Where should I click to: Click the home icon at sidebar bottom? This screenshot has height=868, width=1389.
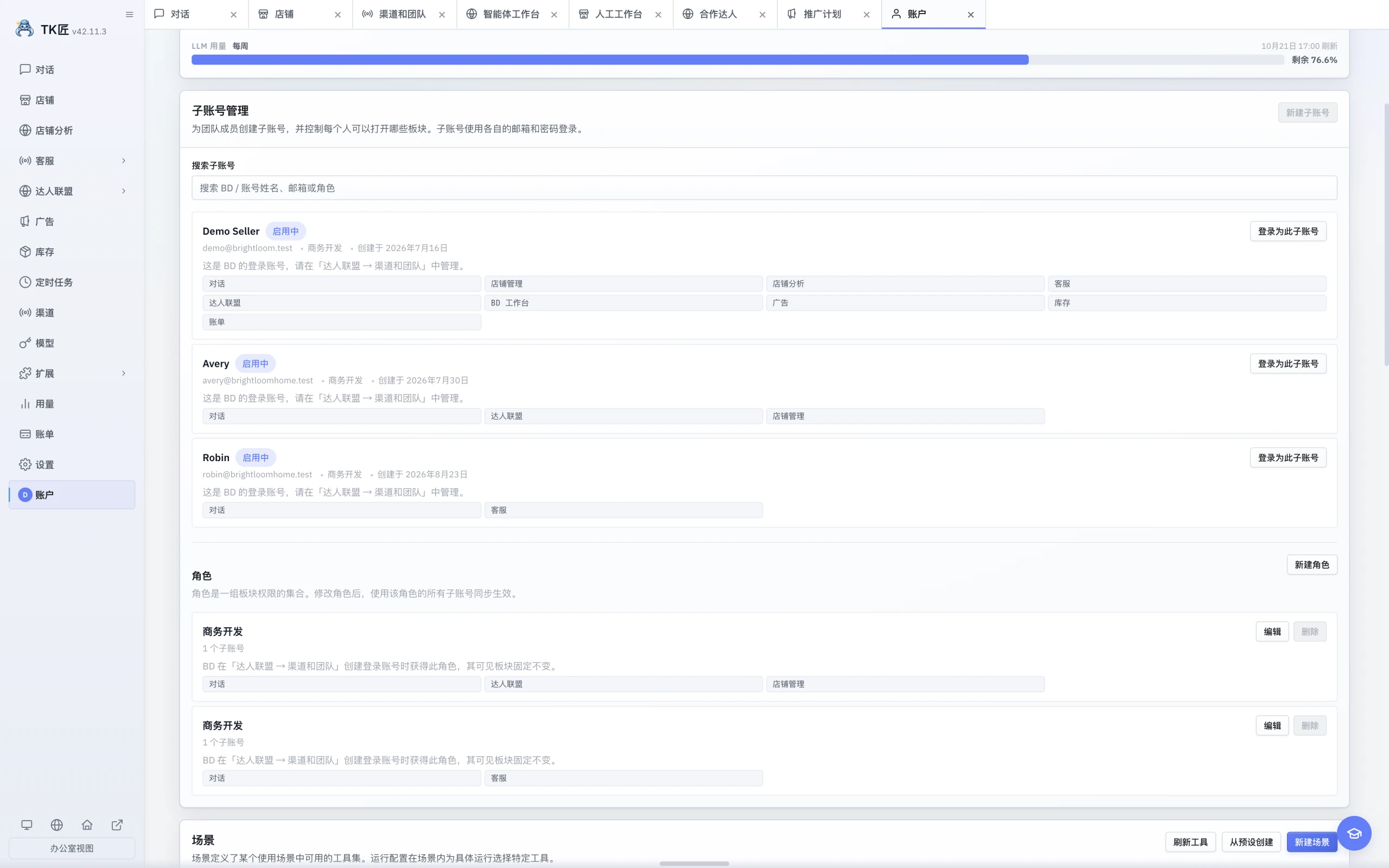coord(87,825)
